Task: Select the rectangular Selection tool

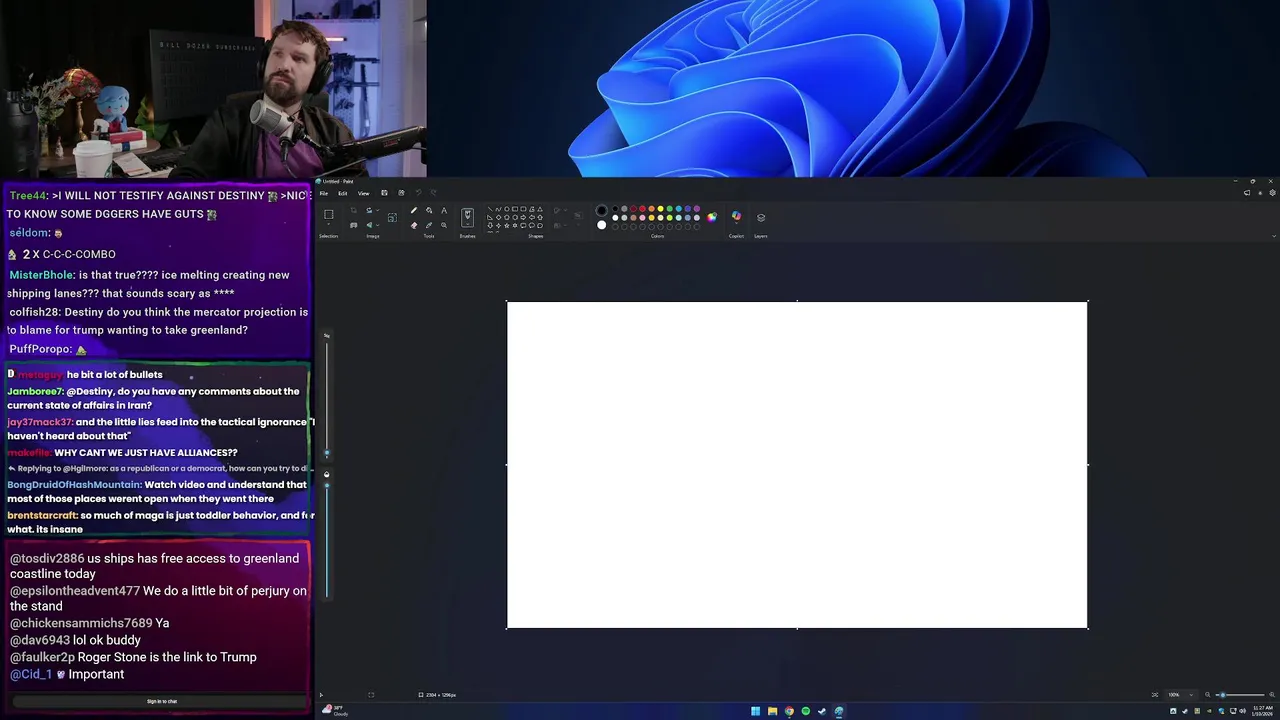Action: 329,214
